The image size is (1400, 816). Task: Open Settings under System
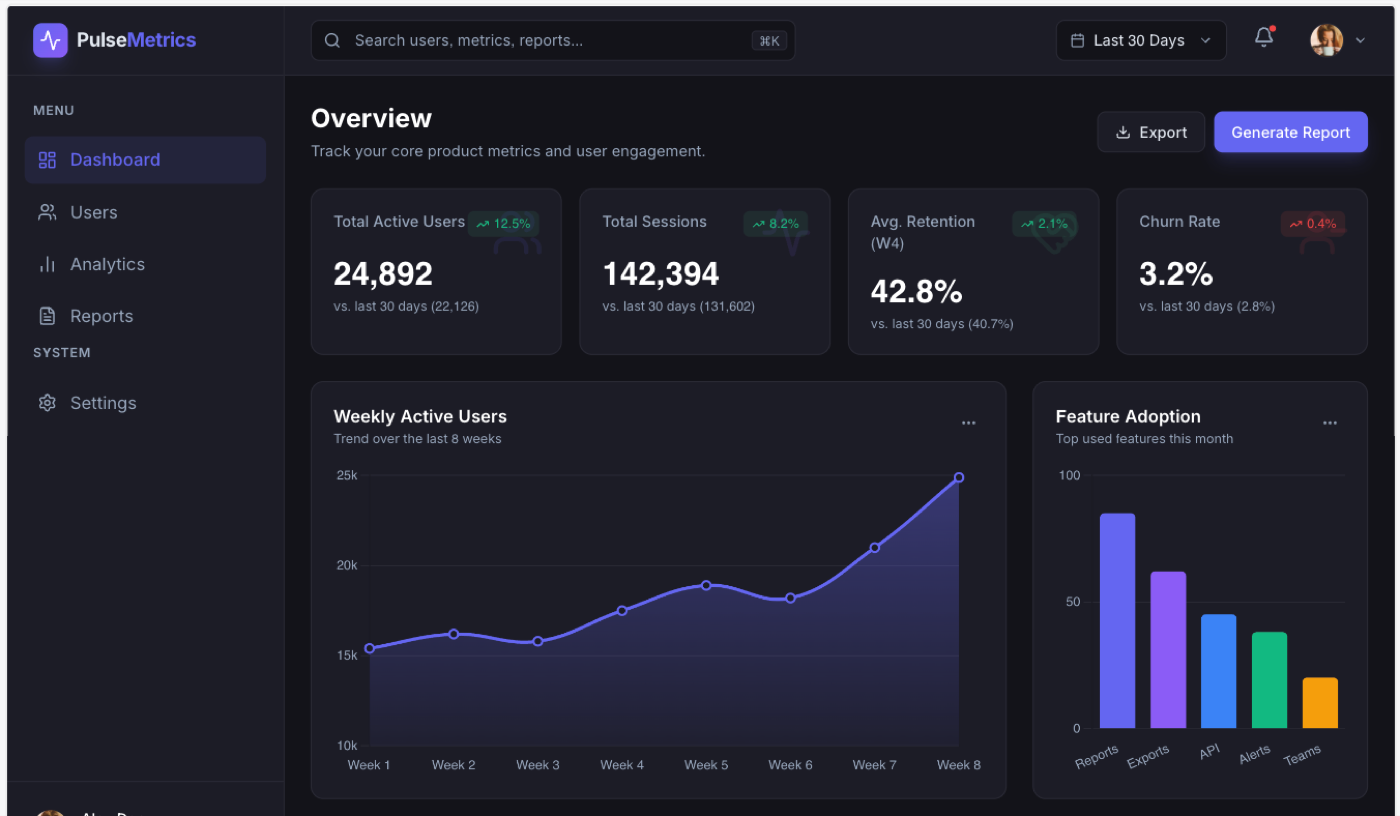point(145,403)
